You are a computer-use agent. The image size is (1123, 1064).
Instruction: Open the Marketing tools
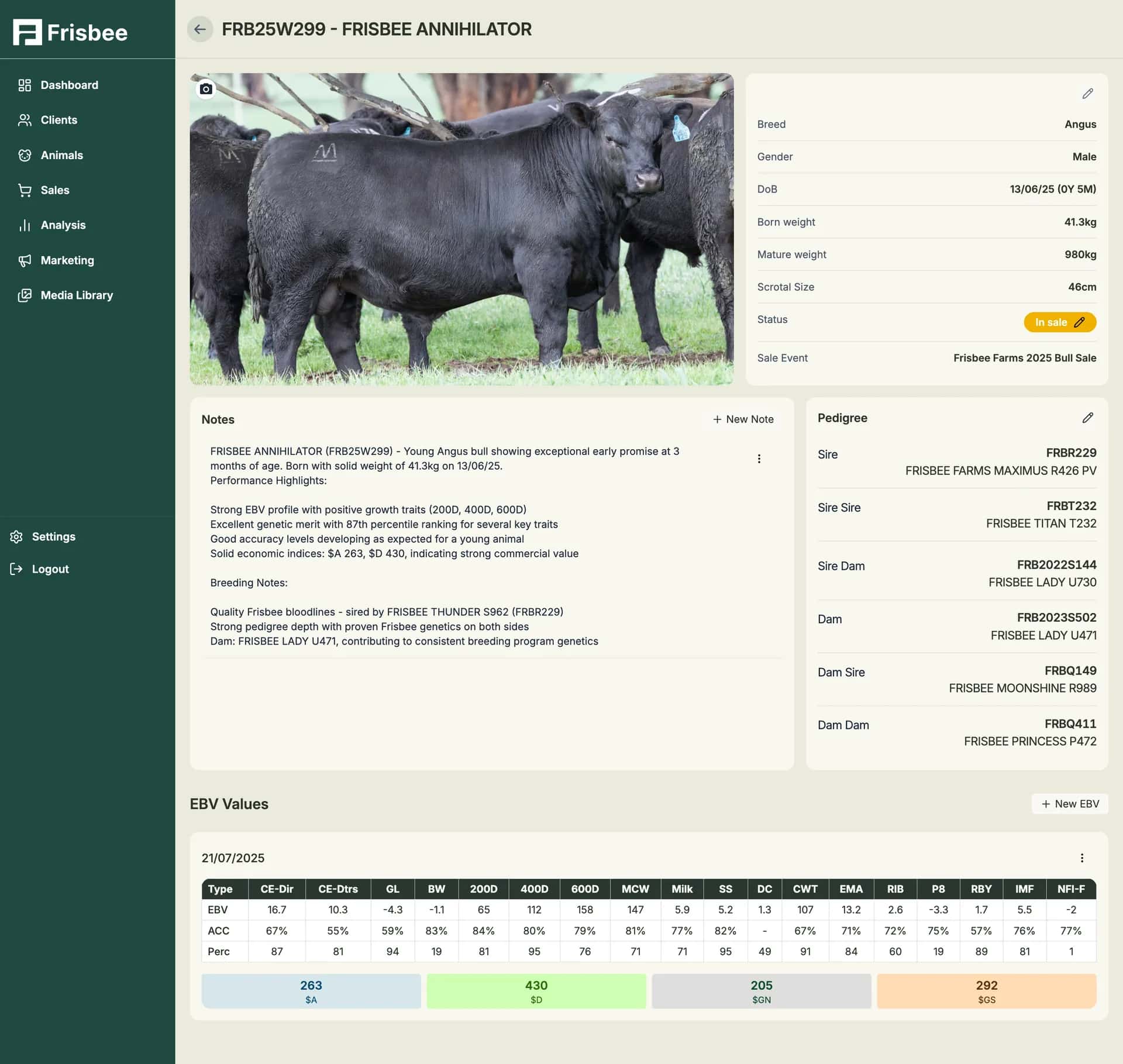click(x=67, y=260)
